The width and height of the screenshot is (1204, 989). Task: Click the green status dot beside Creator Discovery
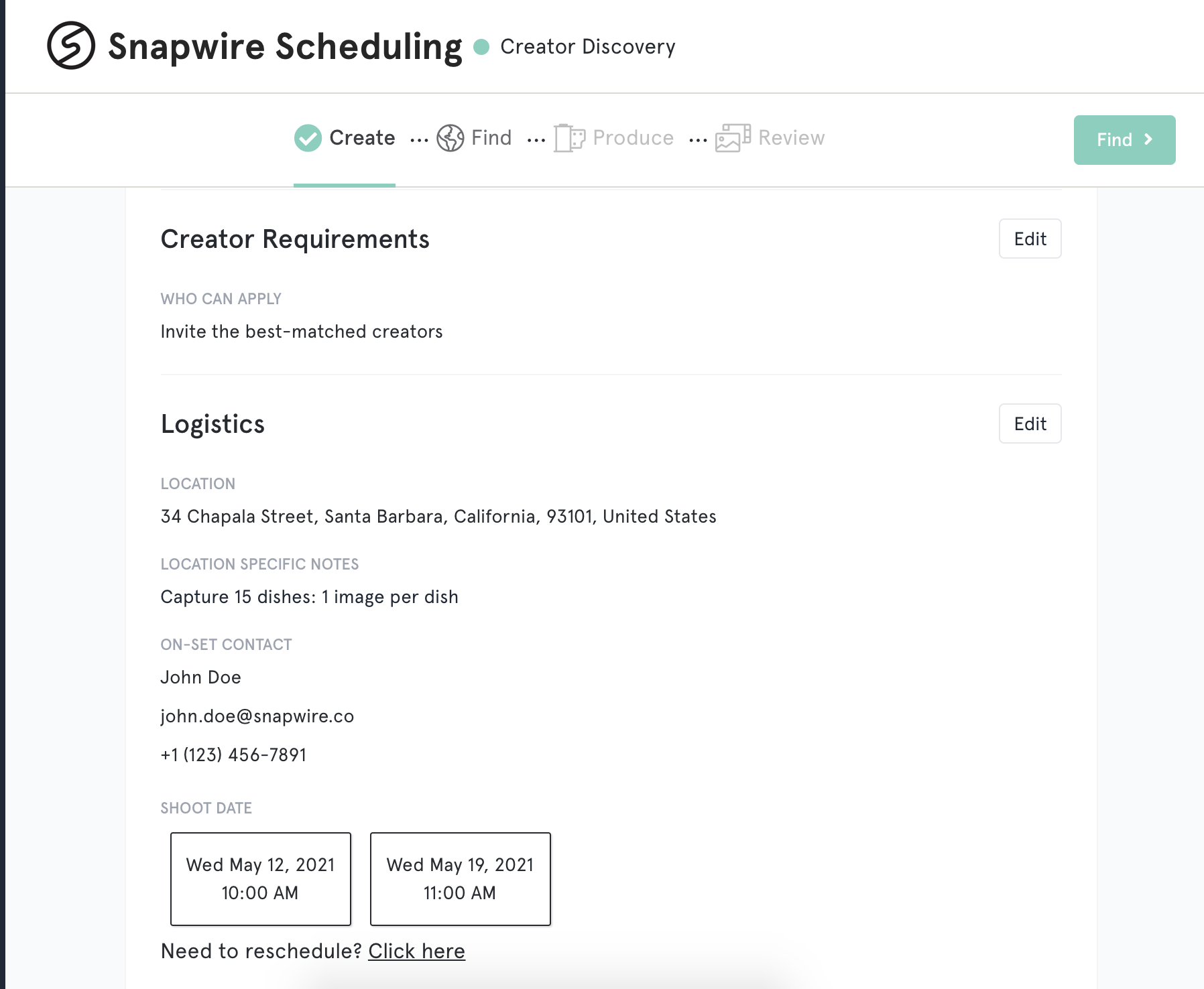[481, 47]
